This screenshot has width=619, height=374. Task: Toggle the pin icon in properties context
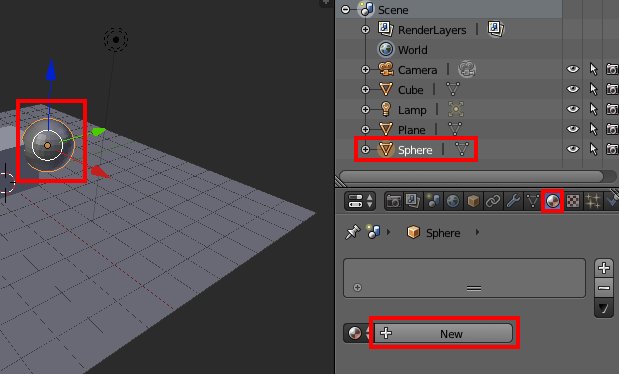point(353,232)
